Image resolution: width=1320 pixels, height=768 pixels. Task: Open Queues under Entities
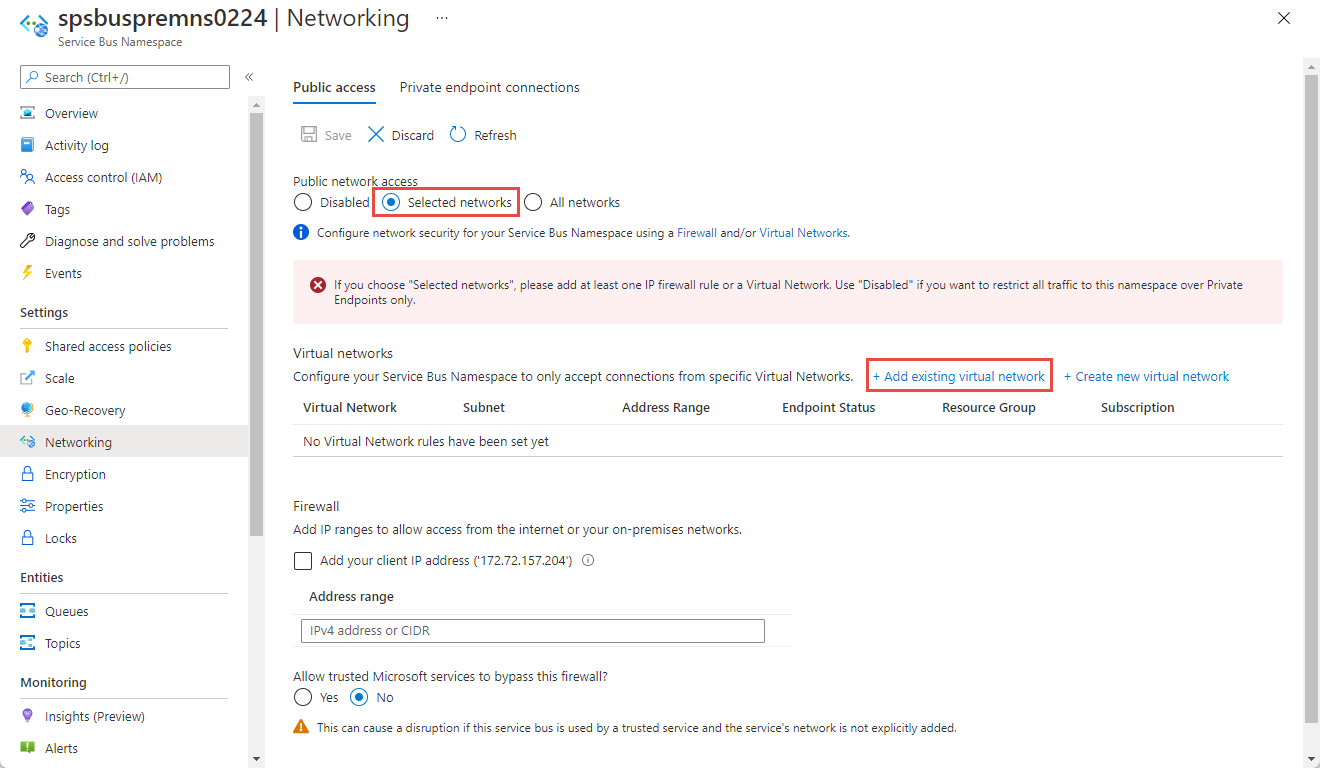pos(66,611)
